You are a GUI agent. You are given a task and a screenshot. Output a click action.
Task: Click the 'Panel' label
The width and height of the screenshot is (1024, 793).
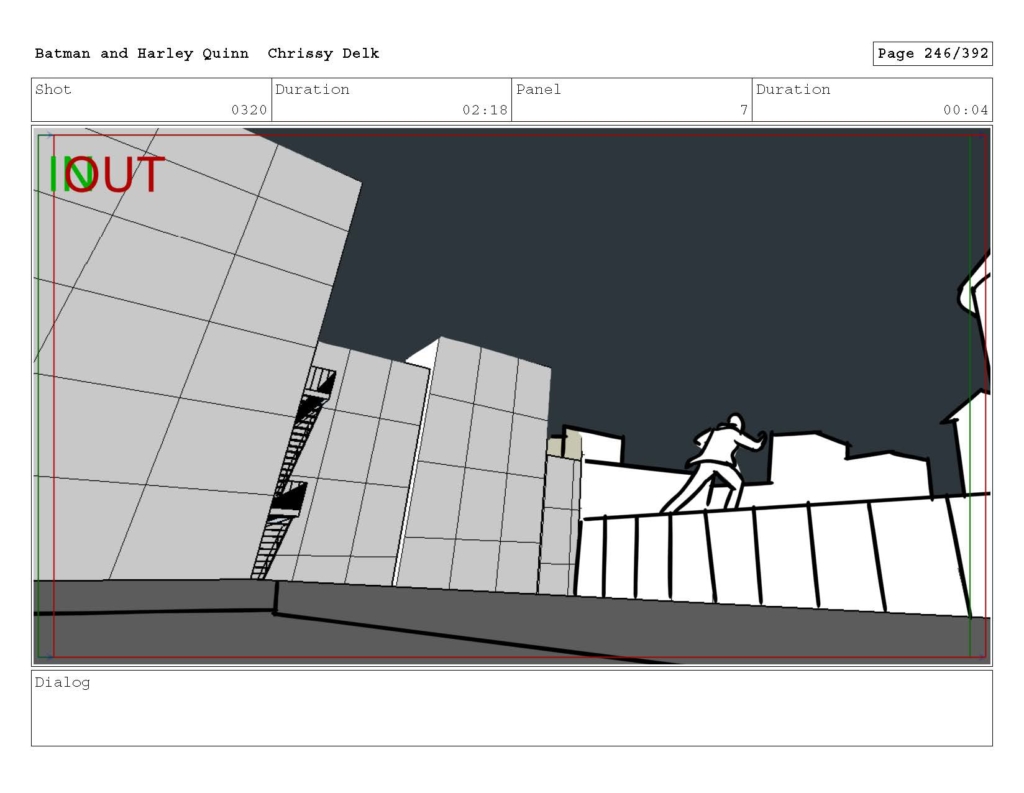pyautogui.click(x=538, y=89)
